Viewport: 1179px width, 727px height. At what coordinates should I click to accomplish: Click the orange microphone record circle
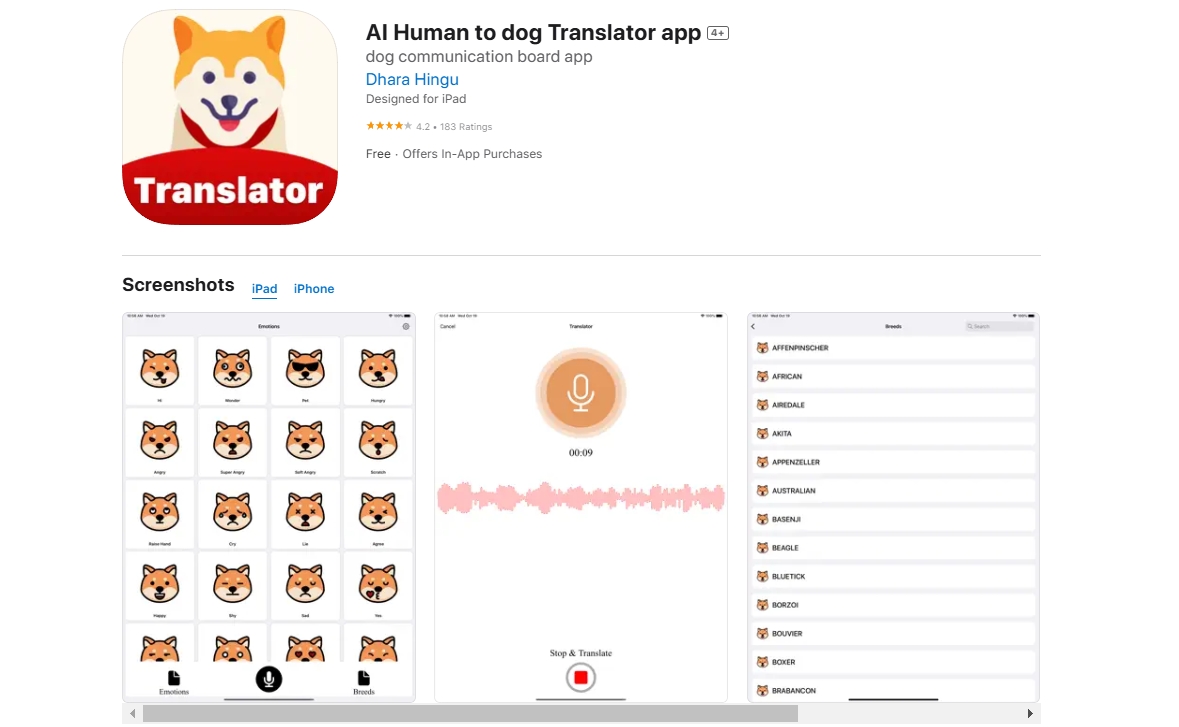point(580,392)
